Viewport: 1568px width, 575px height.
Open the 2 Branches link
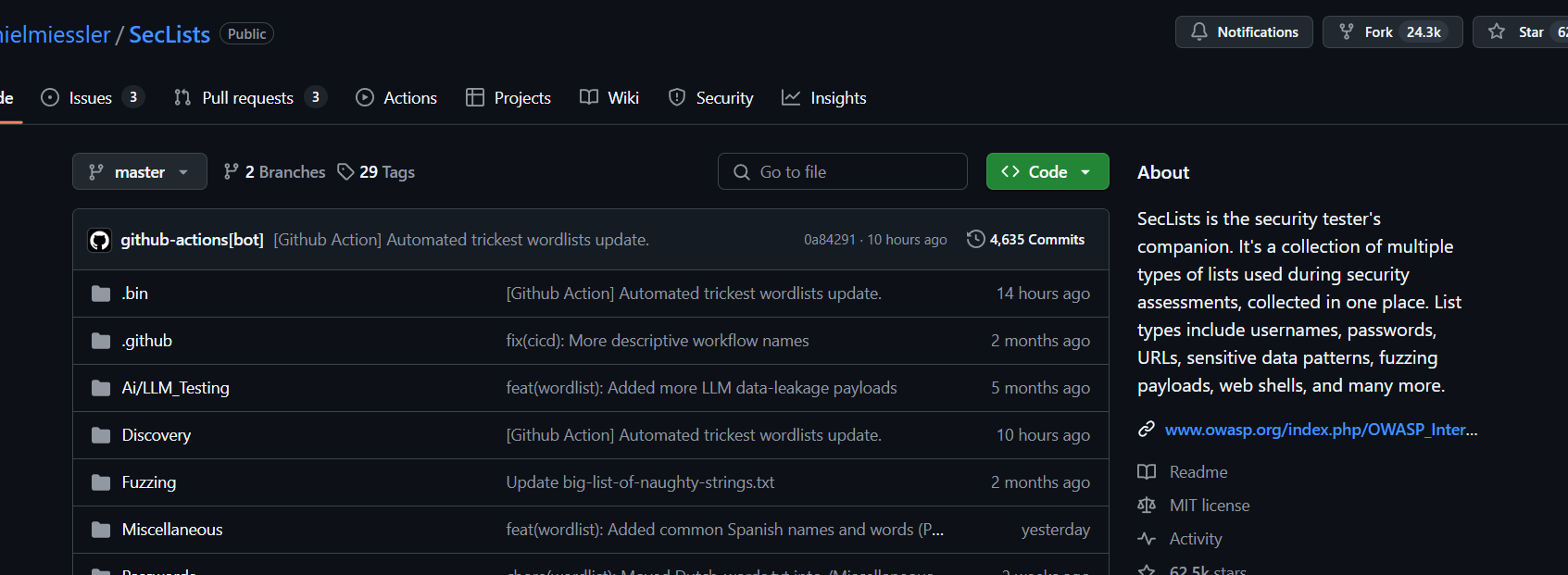click(275, 172)
